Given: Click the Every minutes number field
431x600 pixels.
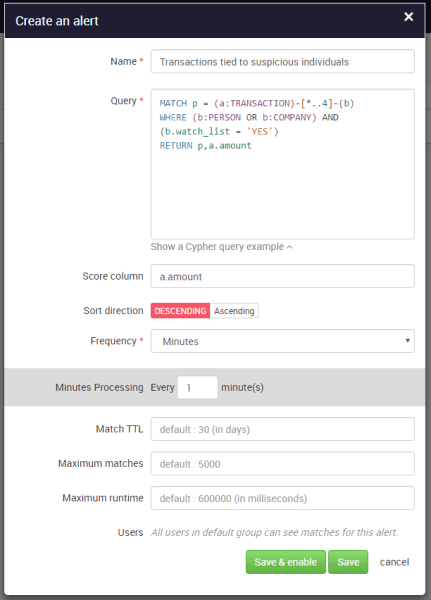Looking at the screenshot, I should click(198, 387).
